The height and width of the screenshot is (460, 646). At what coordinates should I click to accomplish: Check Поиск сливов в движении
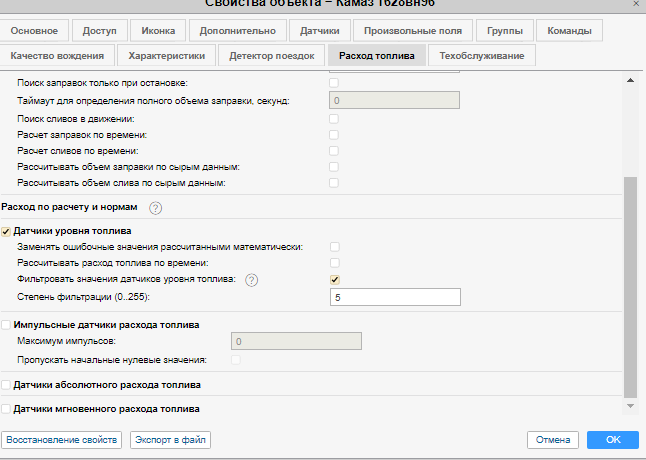pyautogui.click(x=335, y=118)
